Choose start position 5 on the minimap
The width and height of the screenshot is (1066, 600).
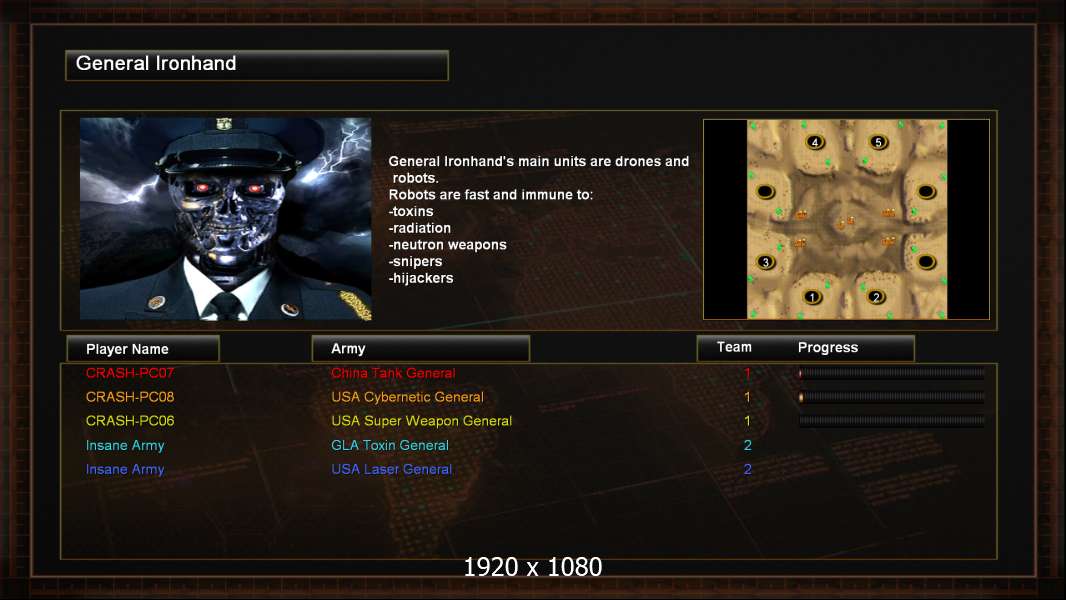pyautogui.click(x=878, y=142)
